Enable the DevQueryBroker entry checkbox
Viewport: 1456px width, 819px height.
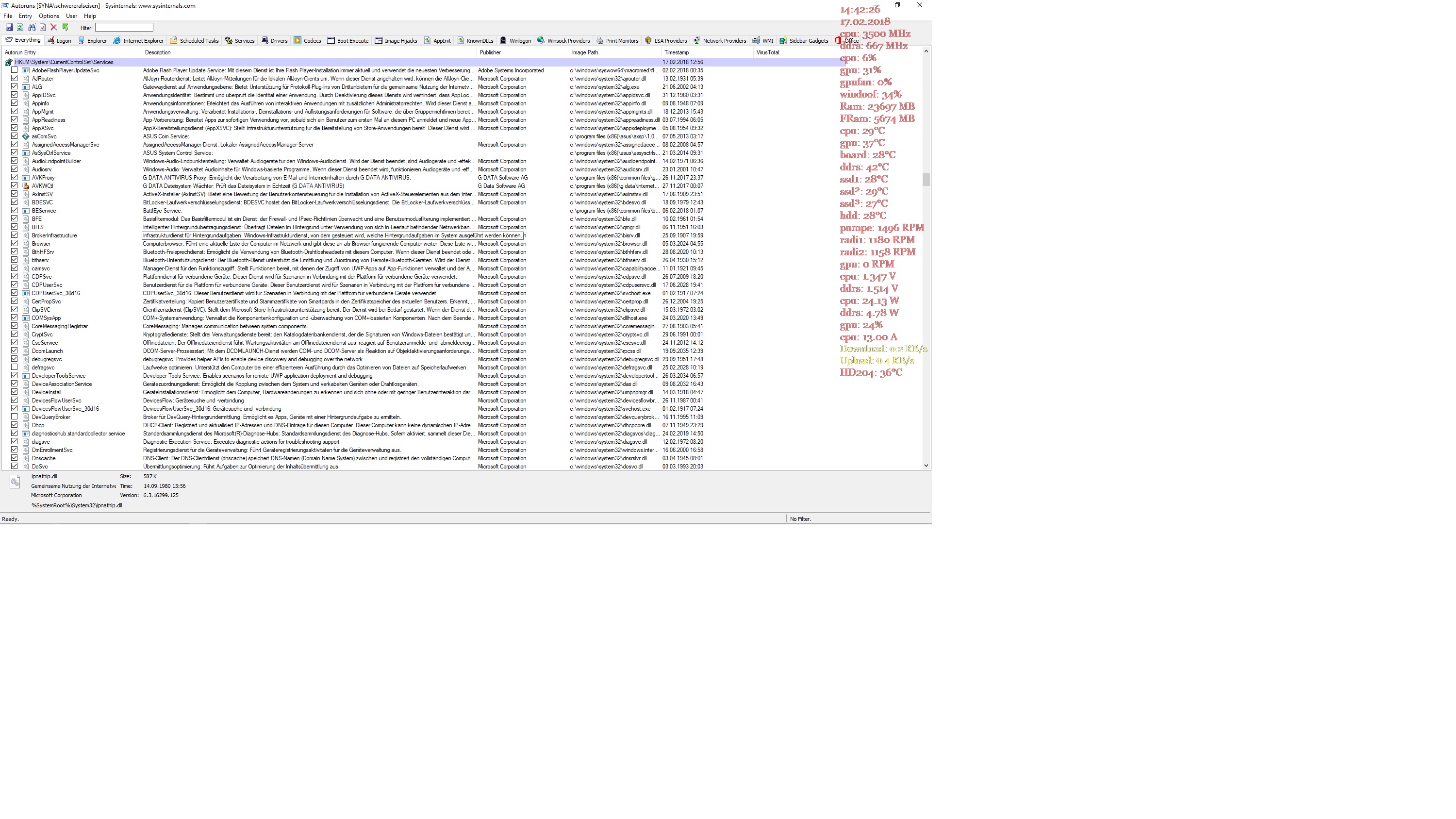[15, 417]
